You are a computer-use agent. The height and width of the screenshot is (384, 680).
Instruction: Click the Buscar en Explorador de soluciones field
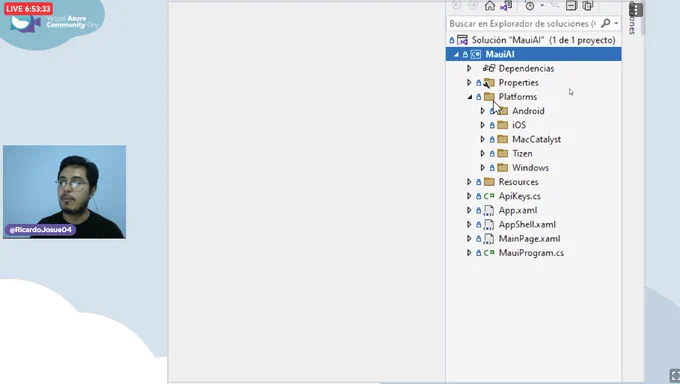tap(533, 23)
